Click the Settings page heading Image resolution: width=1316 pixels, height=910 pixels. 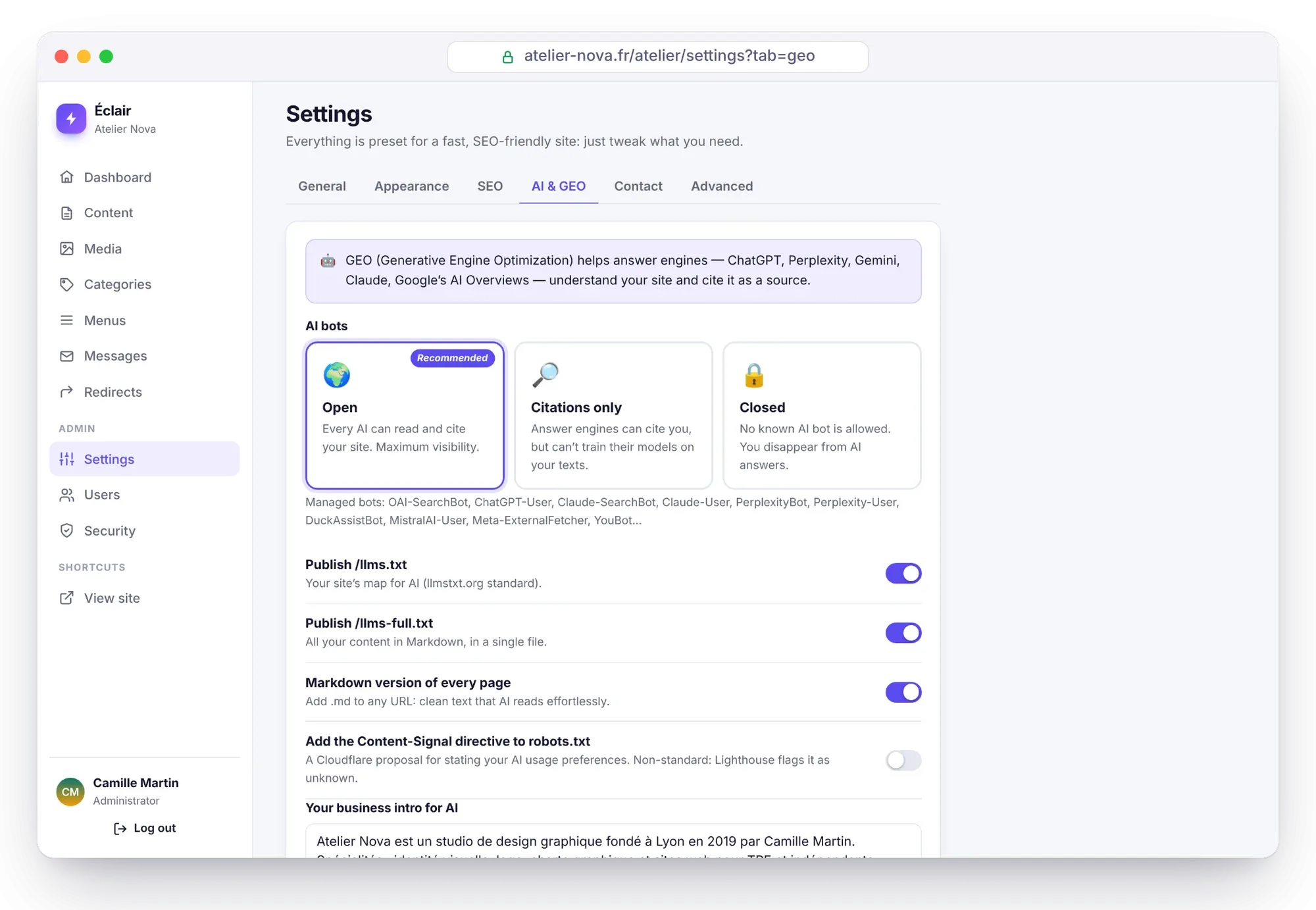(x=329, y=114)
